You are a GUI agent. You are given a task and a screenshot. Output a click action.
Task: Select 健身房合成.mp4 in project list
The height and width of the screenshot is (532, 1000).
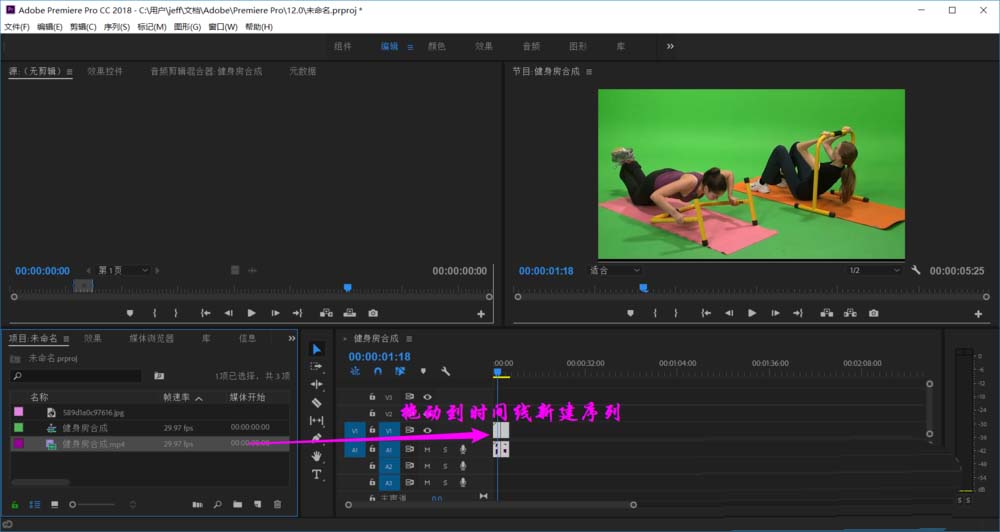(94, 444)
